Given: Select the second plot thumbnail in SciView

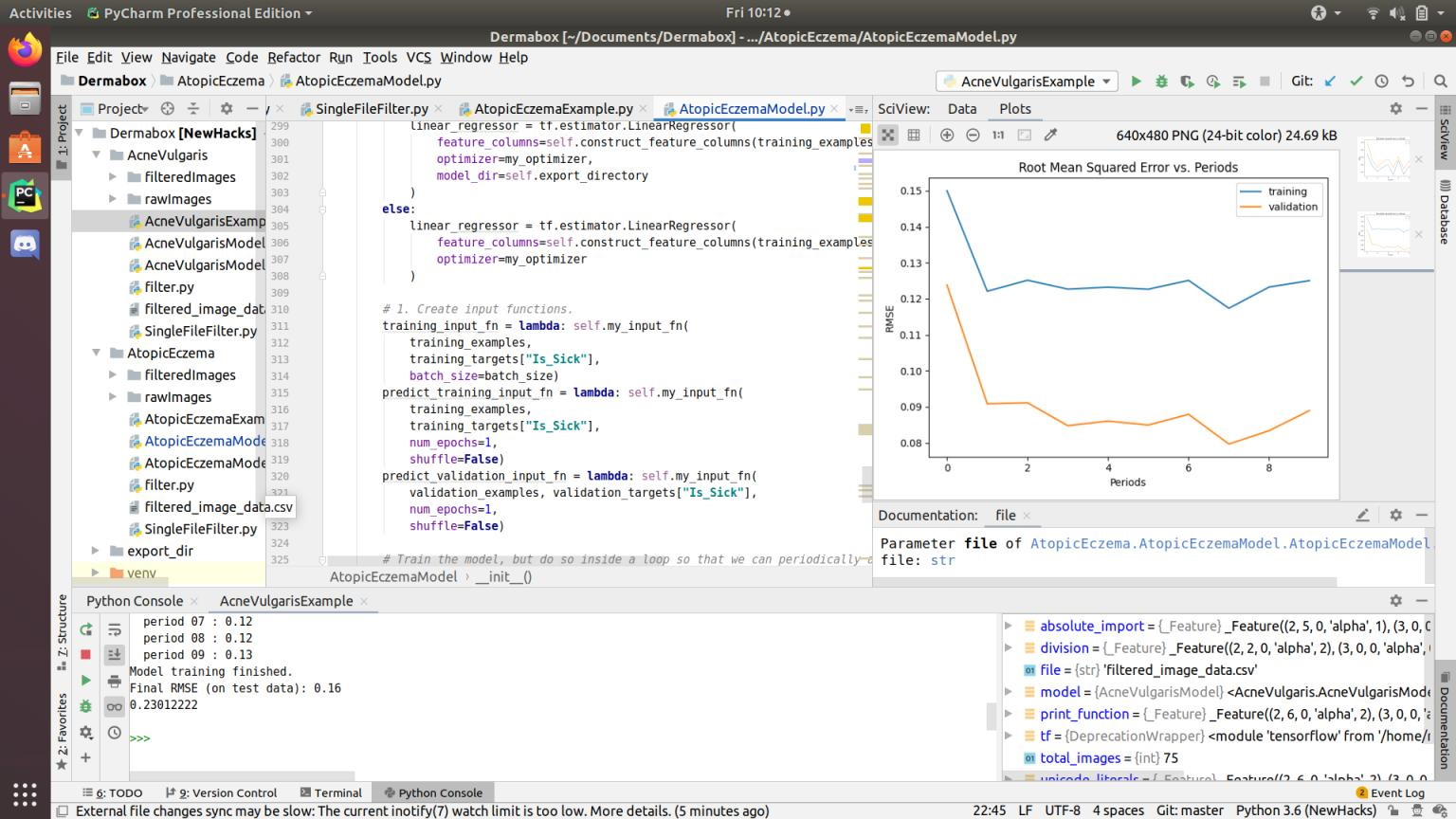Looking at the screenshot, I should (1383, 234).
